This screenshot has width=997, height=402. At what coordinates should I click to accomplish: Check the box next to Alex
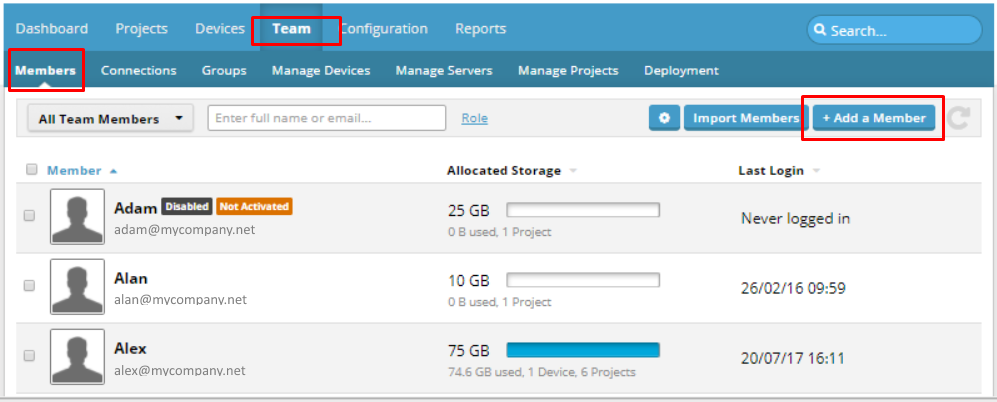click(x=29, y=356)
